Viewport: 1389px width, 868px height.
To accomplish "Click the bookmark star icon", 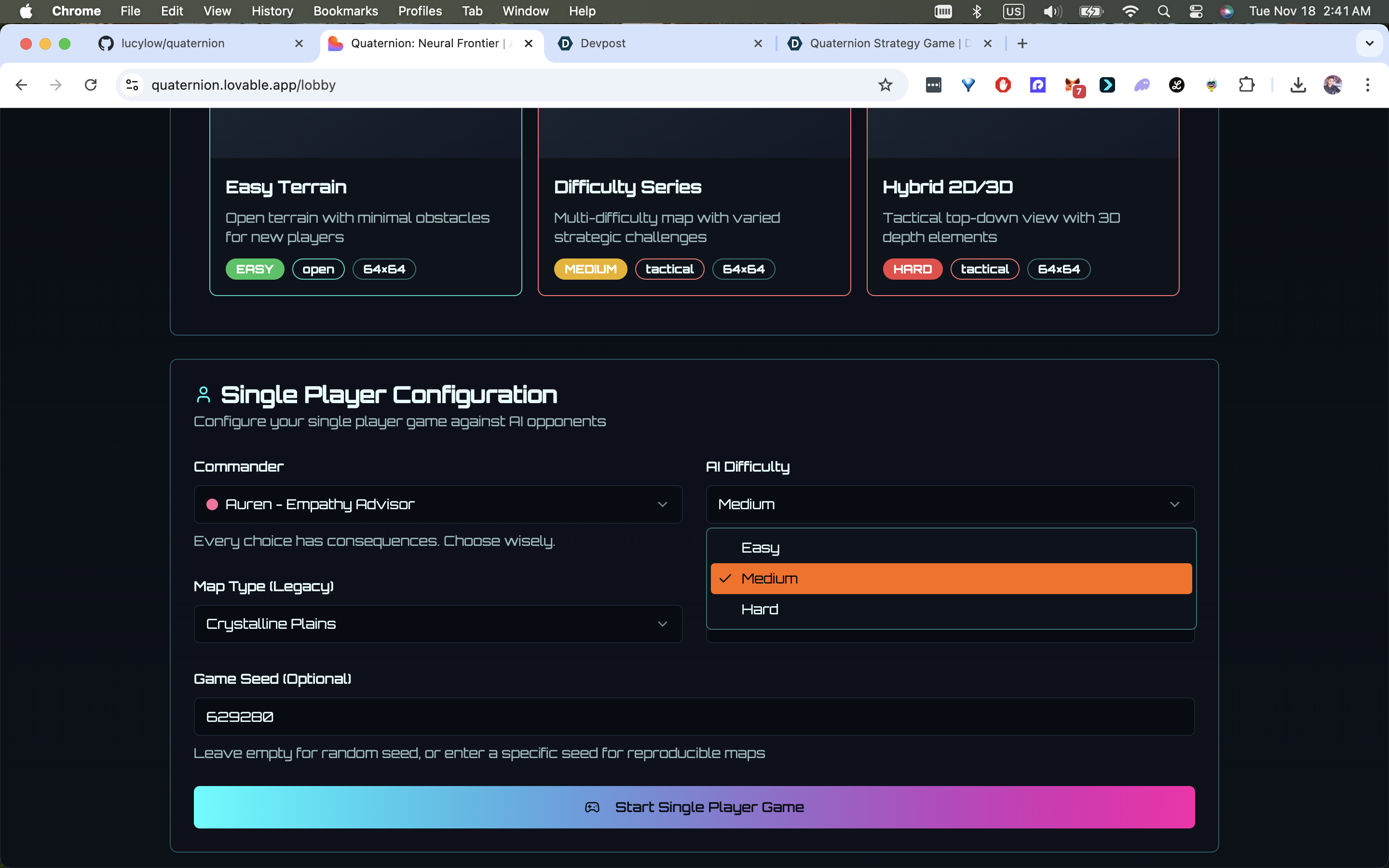I will (885, 85).
